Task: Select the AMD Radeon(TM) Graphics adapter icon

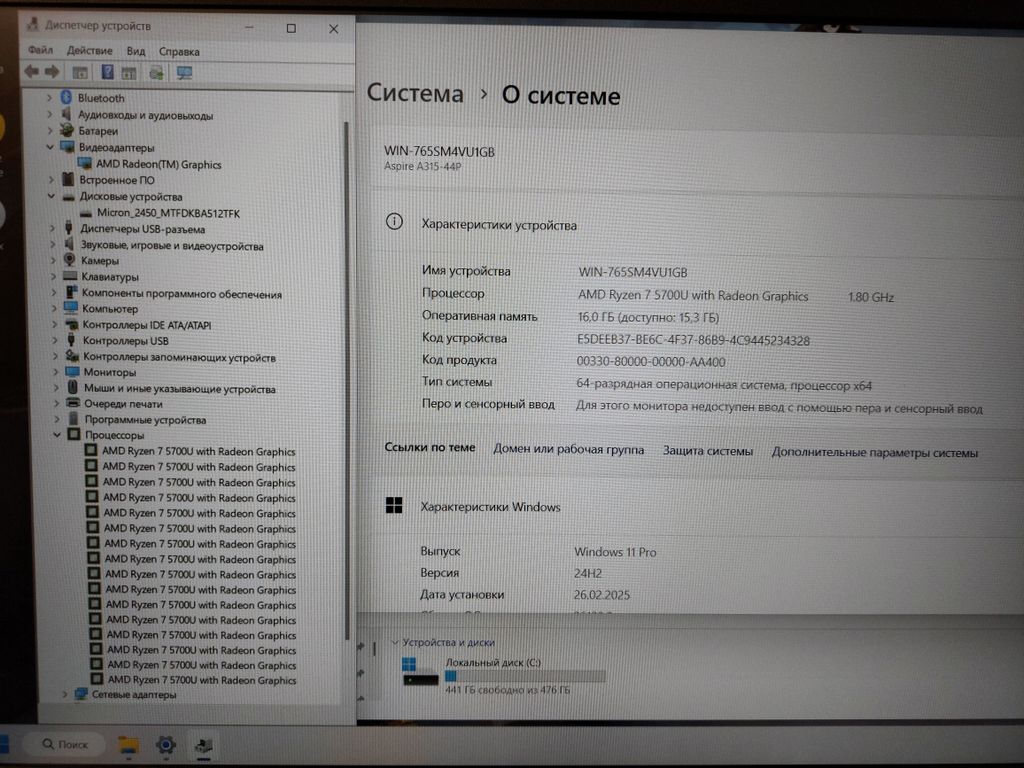Action: point(84,164)
